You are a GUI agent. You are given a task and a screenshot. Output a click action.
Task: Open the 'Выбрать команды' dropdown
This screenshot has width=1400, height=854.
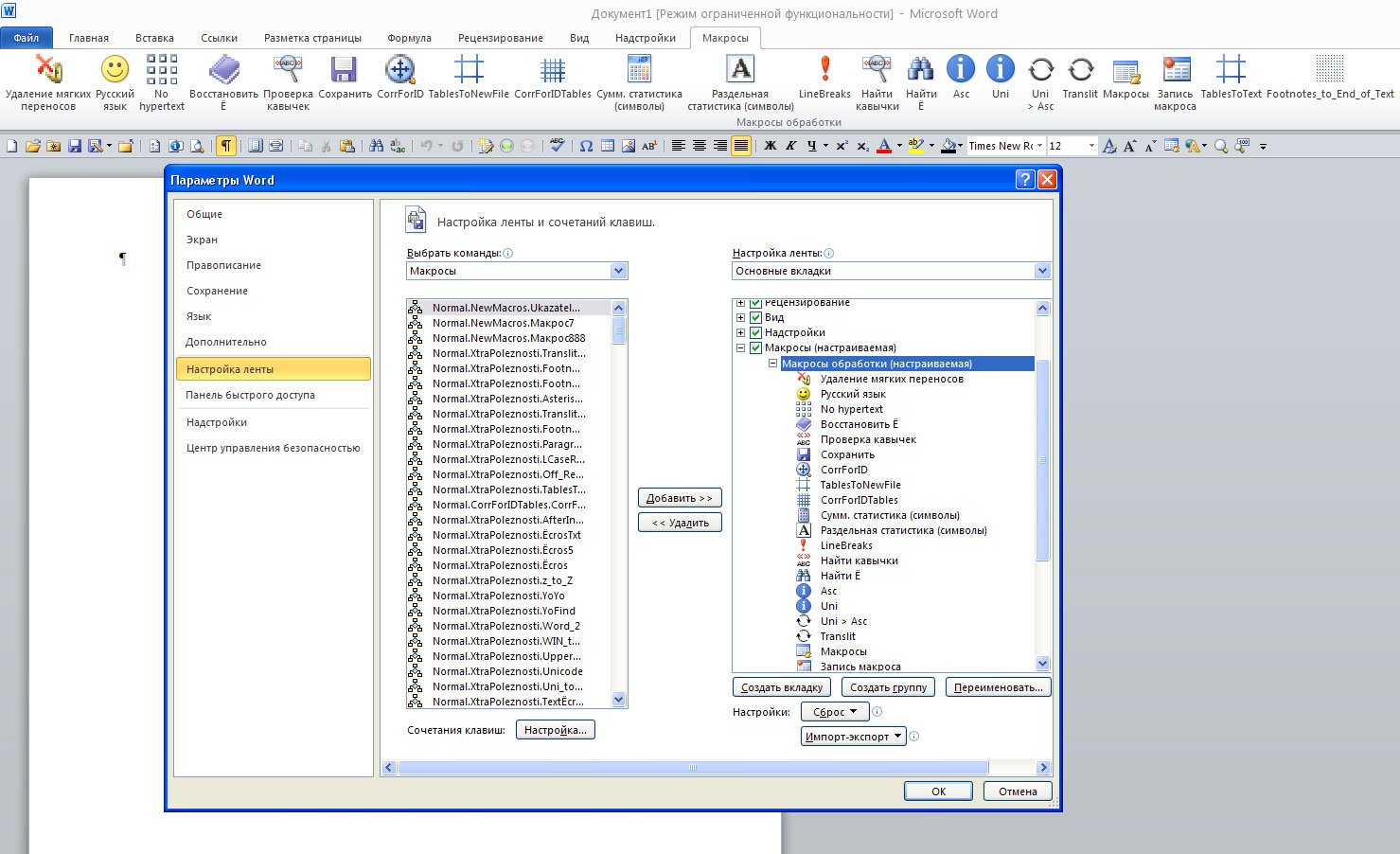pyautogui.click(x=618, y=271)
